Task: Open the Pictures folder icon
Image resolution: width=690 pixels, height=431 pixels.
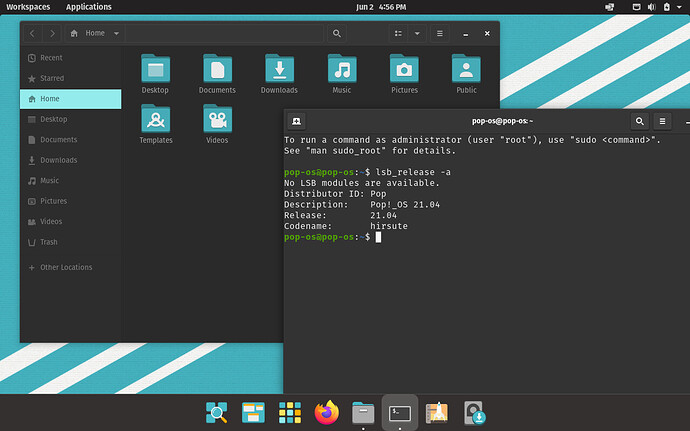Action: (x=404, y=69)
